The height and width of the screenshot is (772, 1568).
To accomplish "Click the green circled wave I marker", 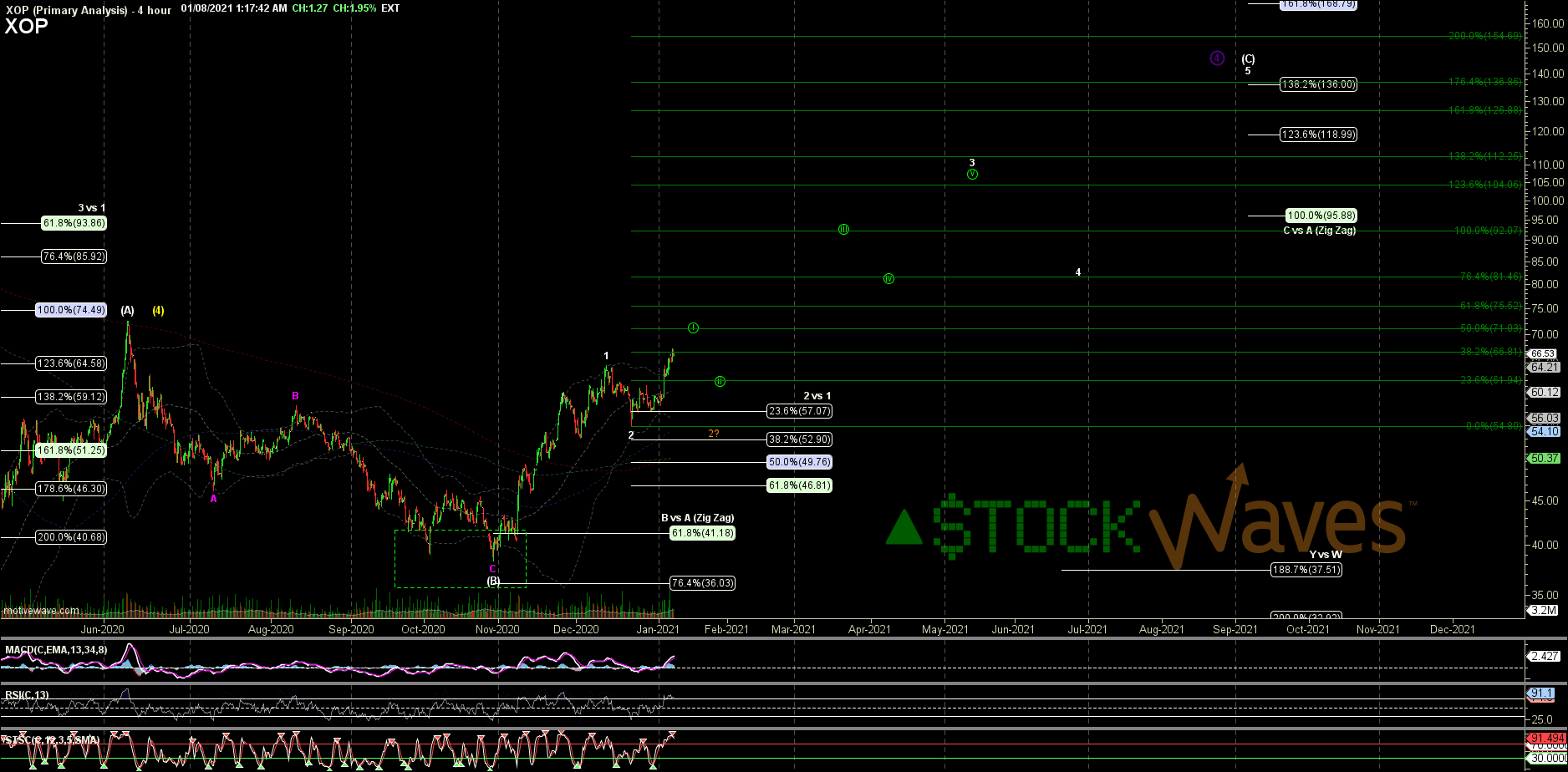I will tap(693, 328).
